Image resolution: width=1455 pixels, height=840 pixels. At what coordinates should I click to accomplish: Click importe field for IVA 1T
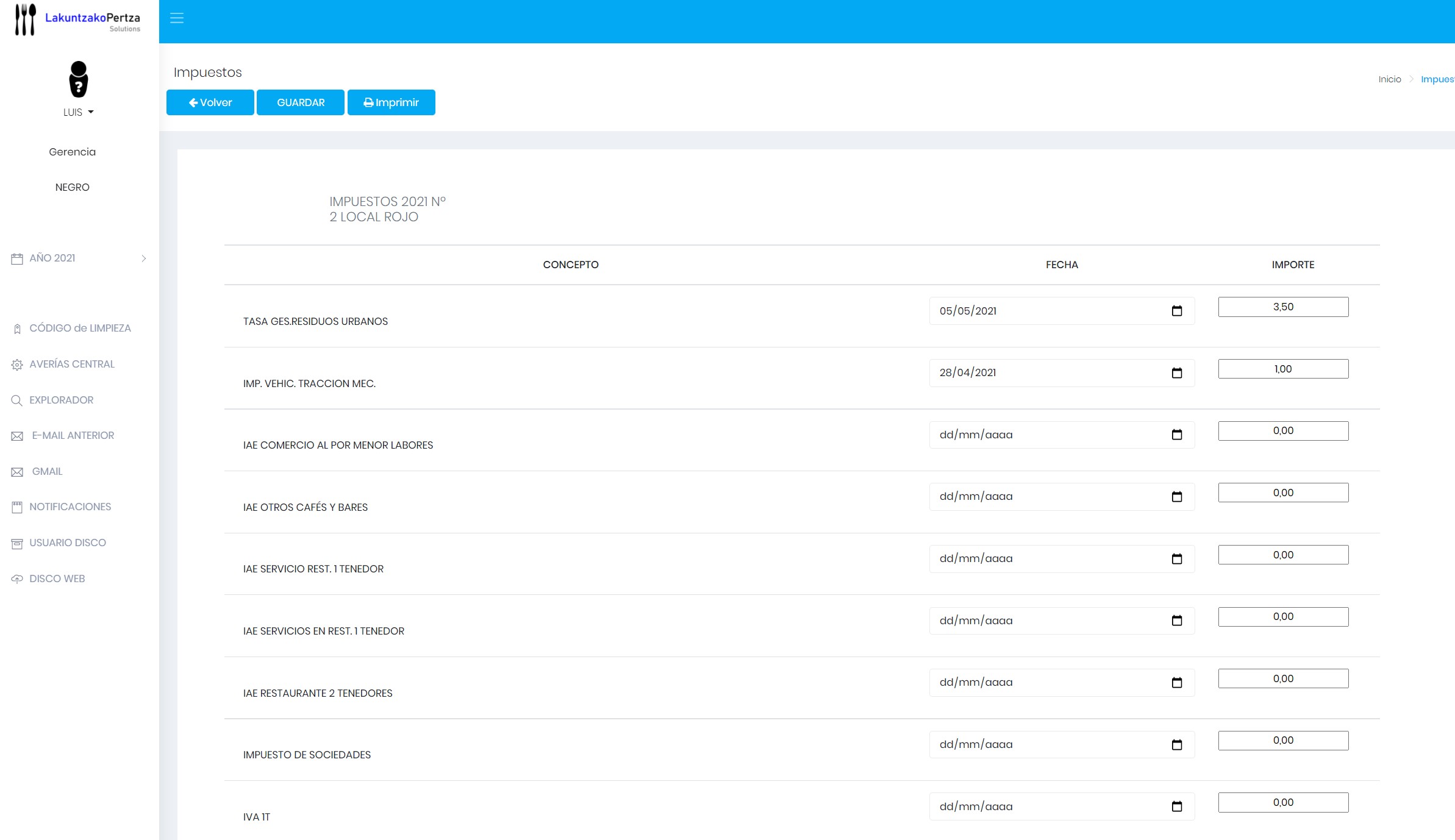1283,802
